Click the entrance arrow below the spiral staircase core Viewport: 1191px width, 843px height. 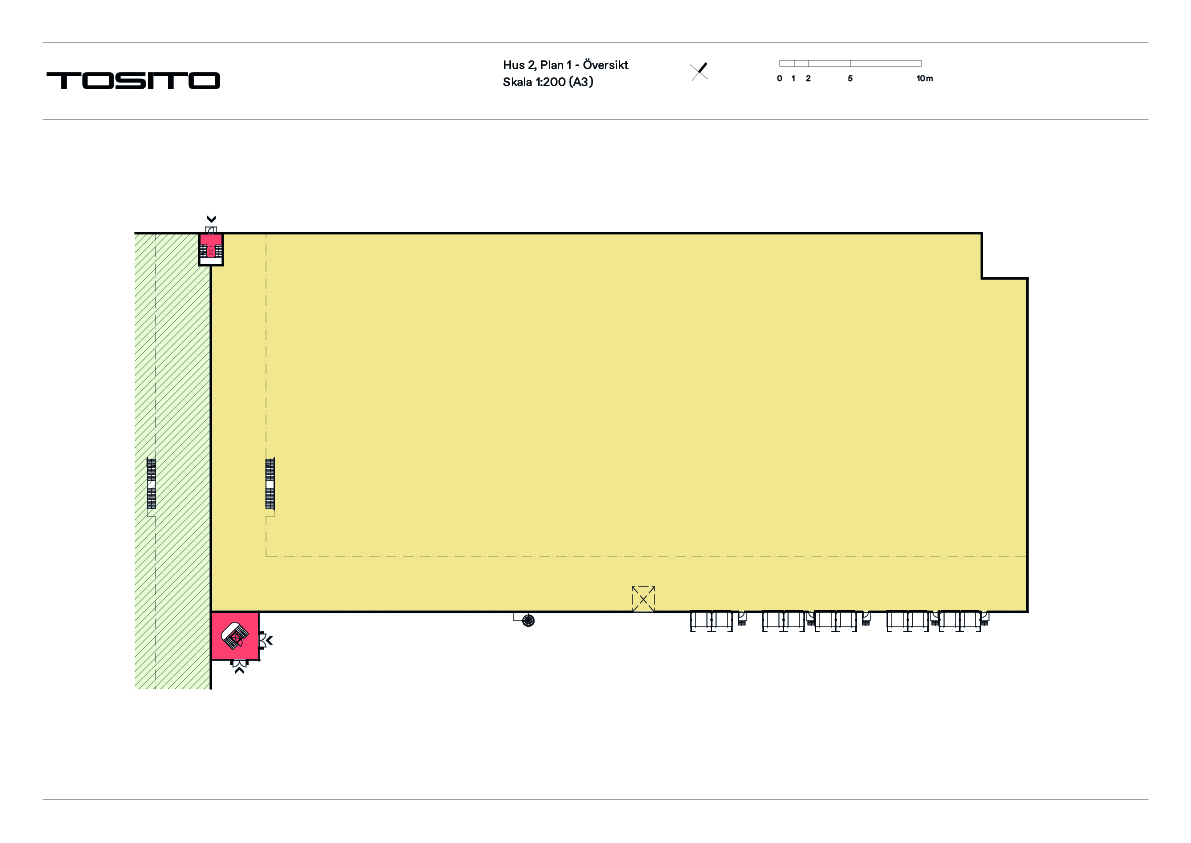click(239, 669)
